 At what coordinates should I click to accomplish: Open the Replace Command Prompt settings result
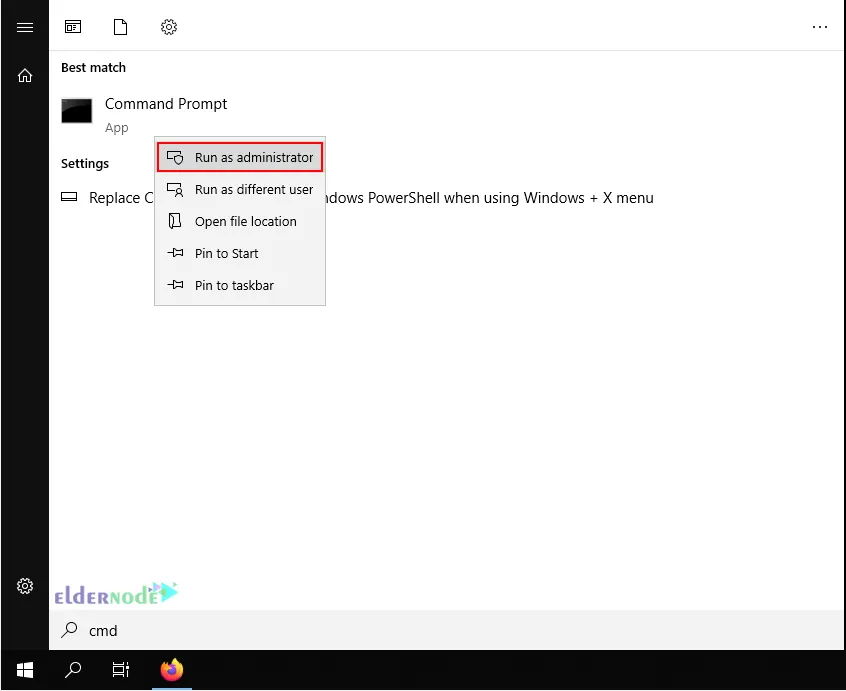click(500, 198)
